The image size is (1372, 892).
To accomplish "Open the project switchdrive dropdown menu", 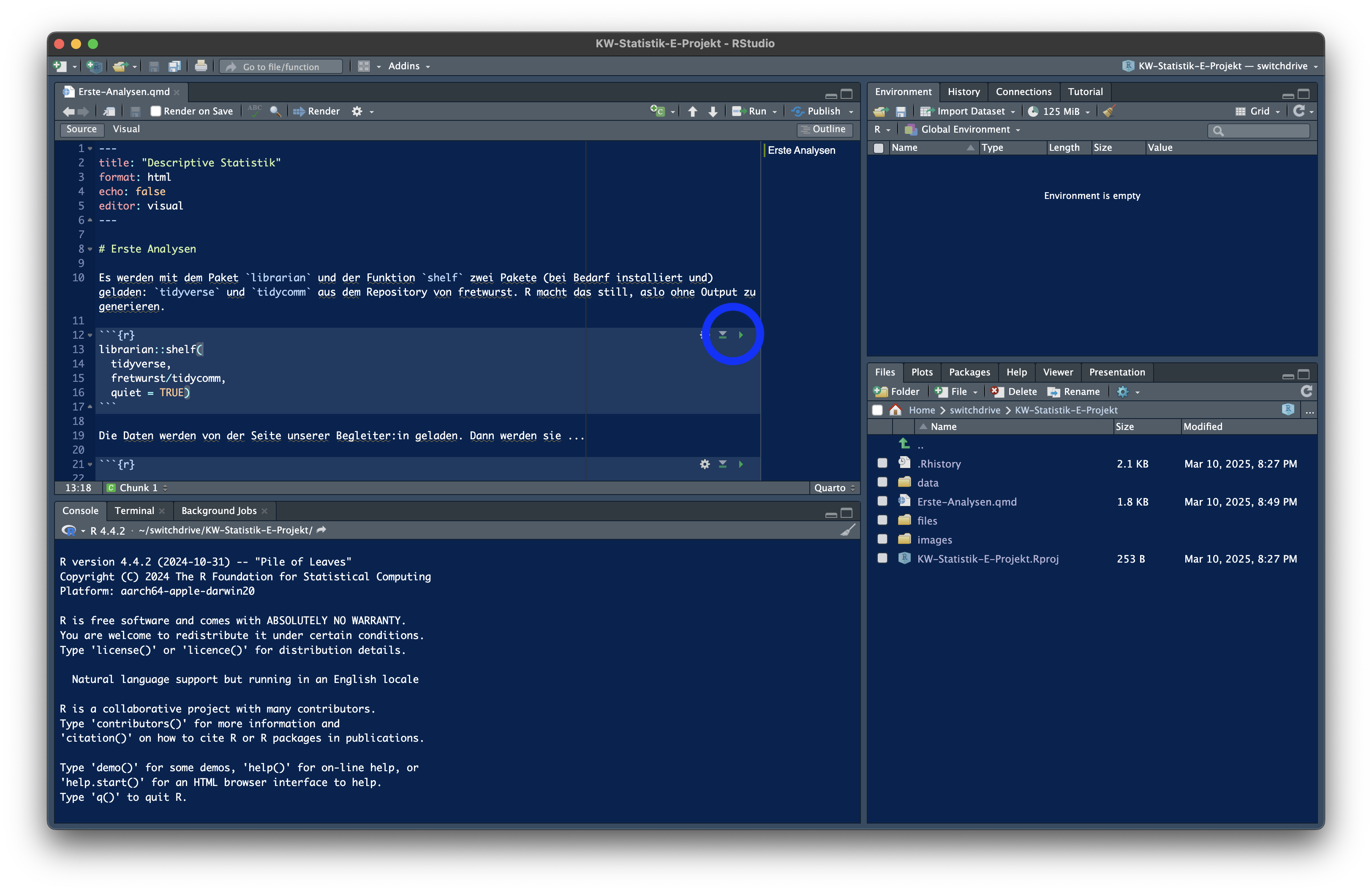I will pyautogui.click(x=1220, y=66).
